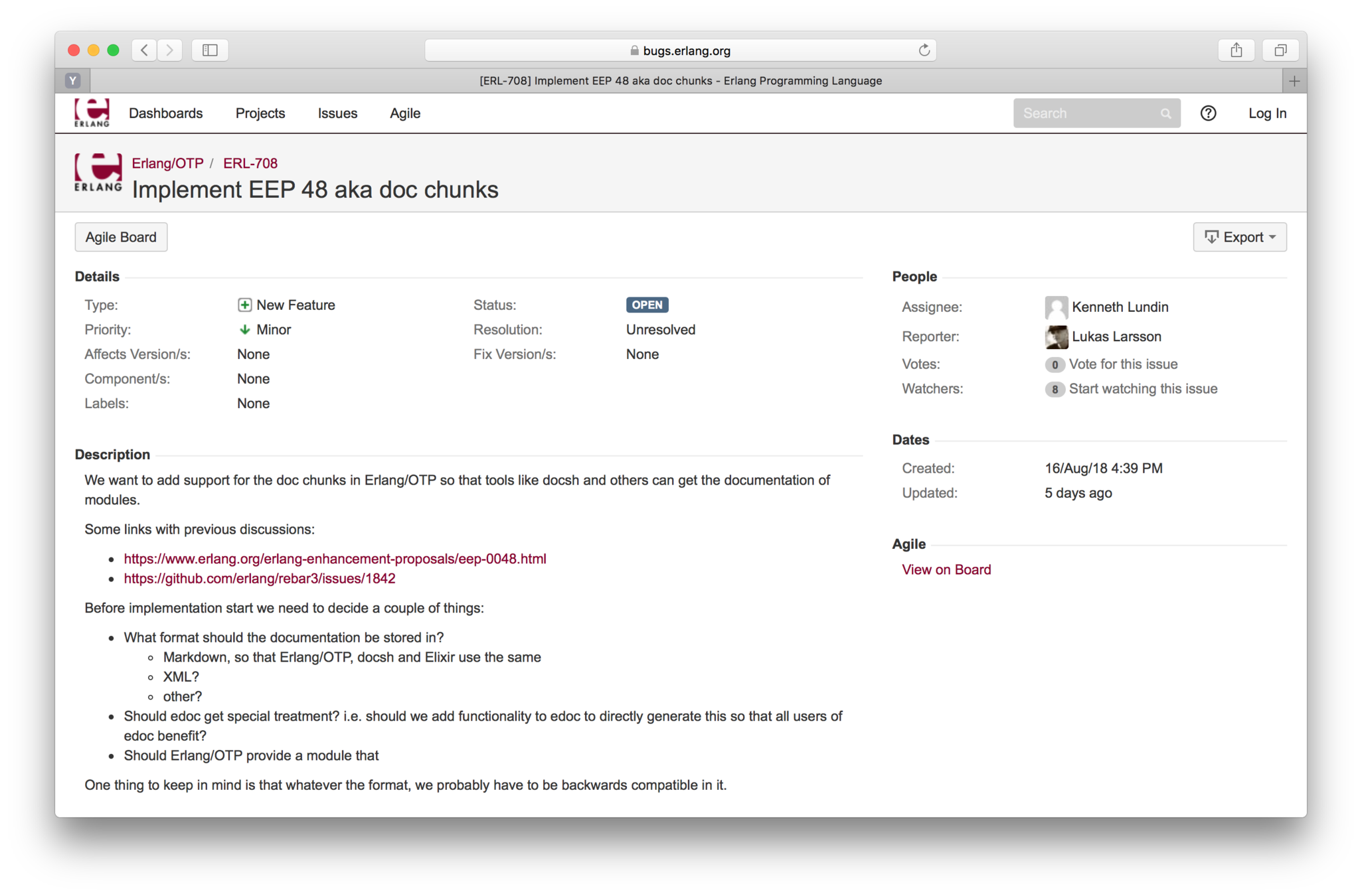Open the Agile menu
Screen dimensions: 1362x896
[404, 113]
